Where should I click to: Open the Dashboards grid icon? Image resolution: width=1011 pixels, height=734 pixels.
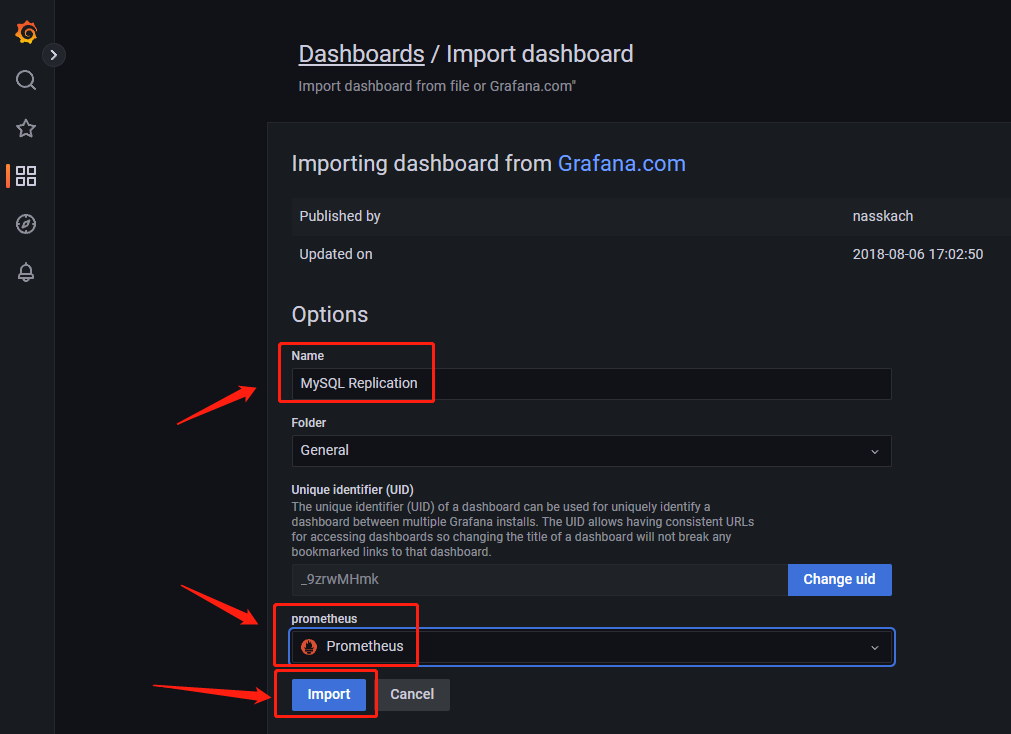point(26,175)
